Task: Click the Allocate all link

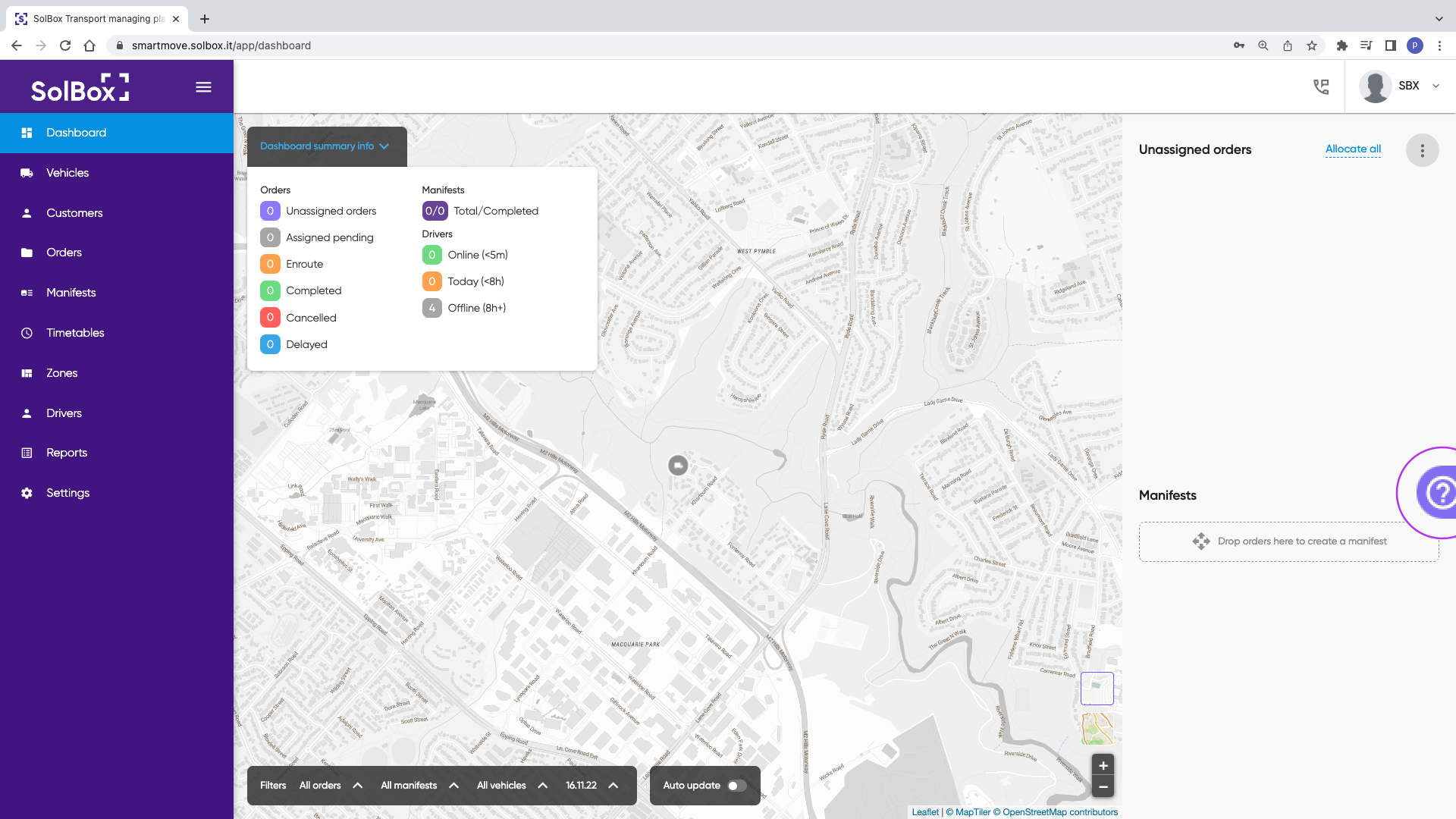Action: [1353, 149]
